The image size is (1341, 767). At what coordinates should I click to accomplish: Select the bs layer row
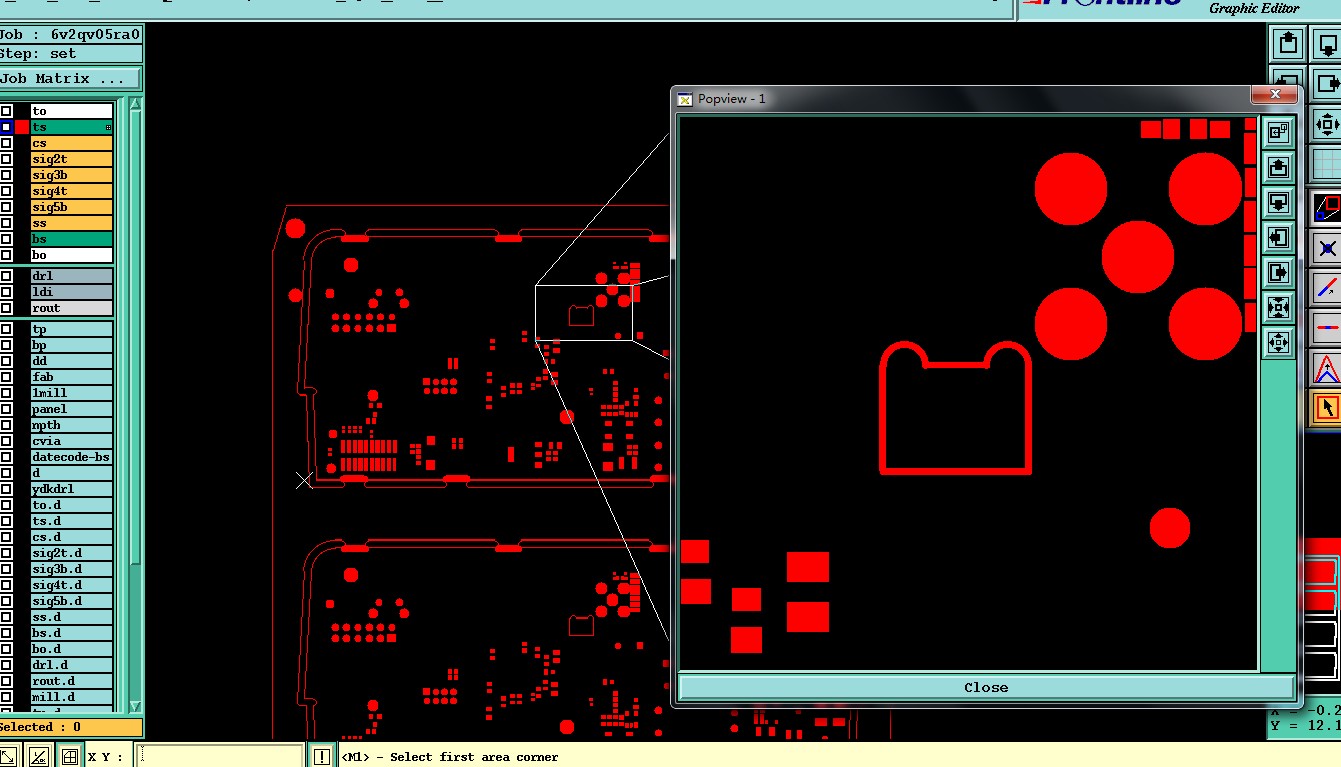[x=71, y=239]
